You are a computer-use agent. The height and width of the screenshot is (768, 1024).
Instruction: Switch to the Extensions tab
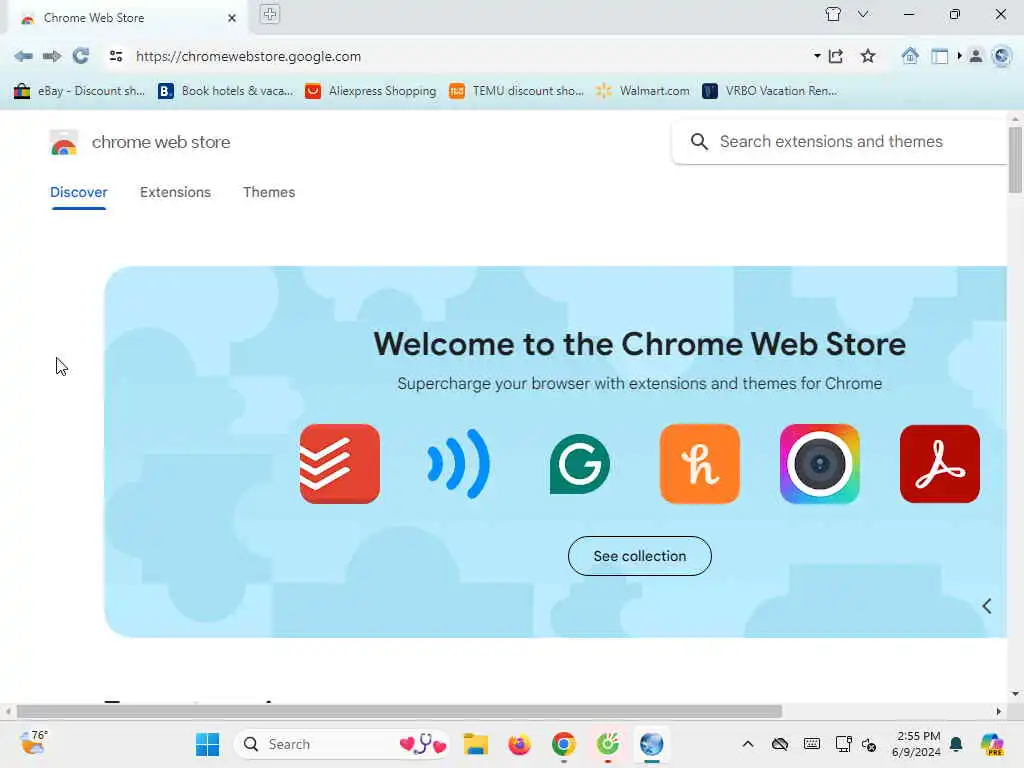[x=175, y=192]
